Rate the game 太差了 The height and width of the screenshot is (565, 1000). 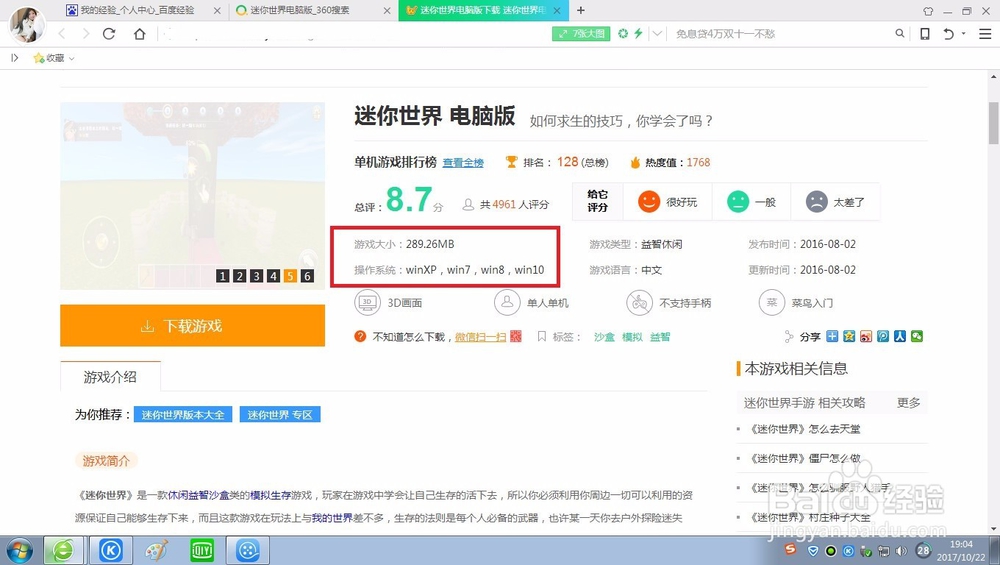click(834, 202)
